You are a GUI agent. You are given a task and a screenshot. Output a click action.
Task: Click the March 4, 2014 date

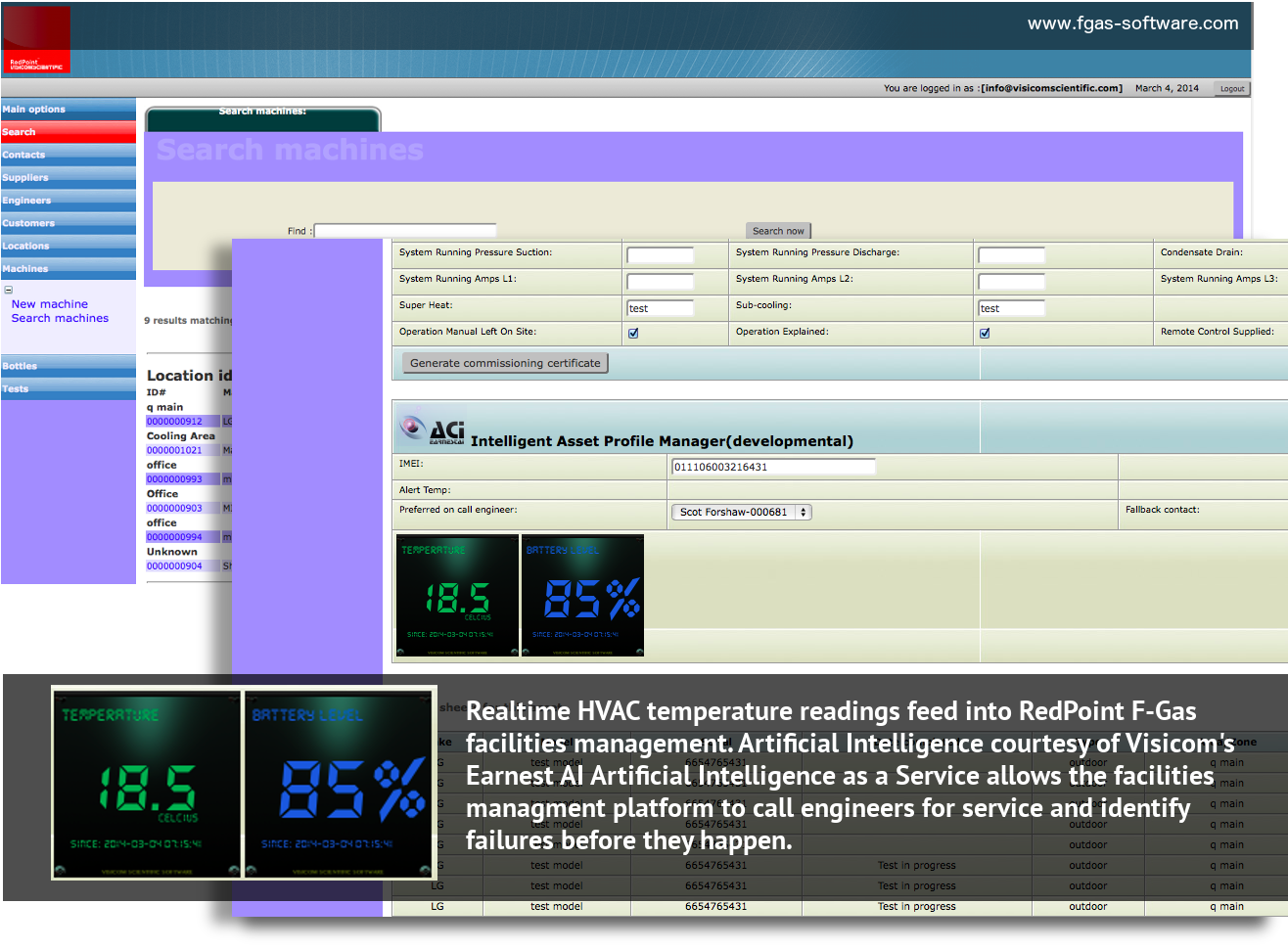(x=1167, y=88)
